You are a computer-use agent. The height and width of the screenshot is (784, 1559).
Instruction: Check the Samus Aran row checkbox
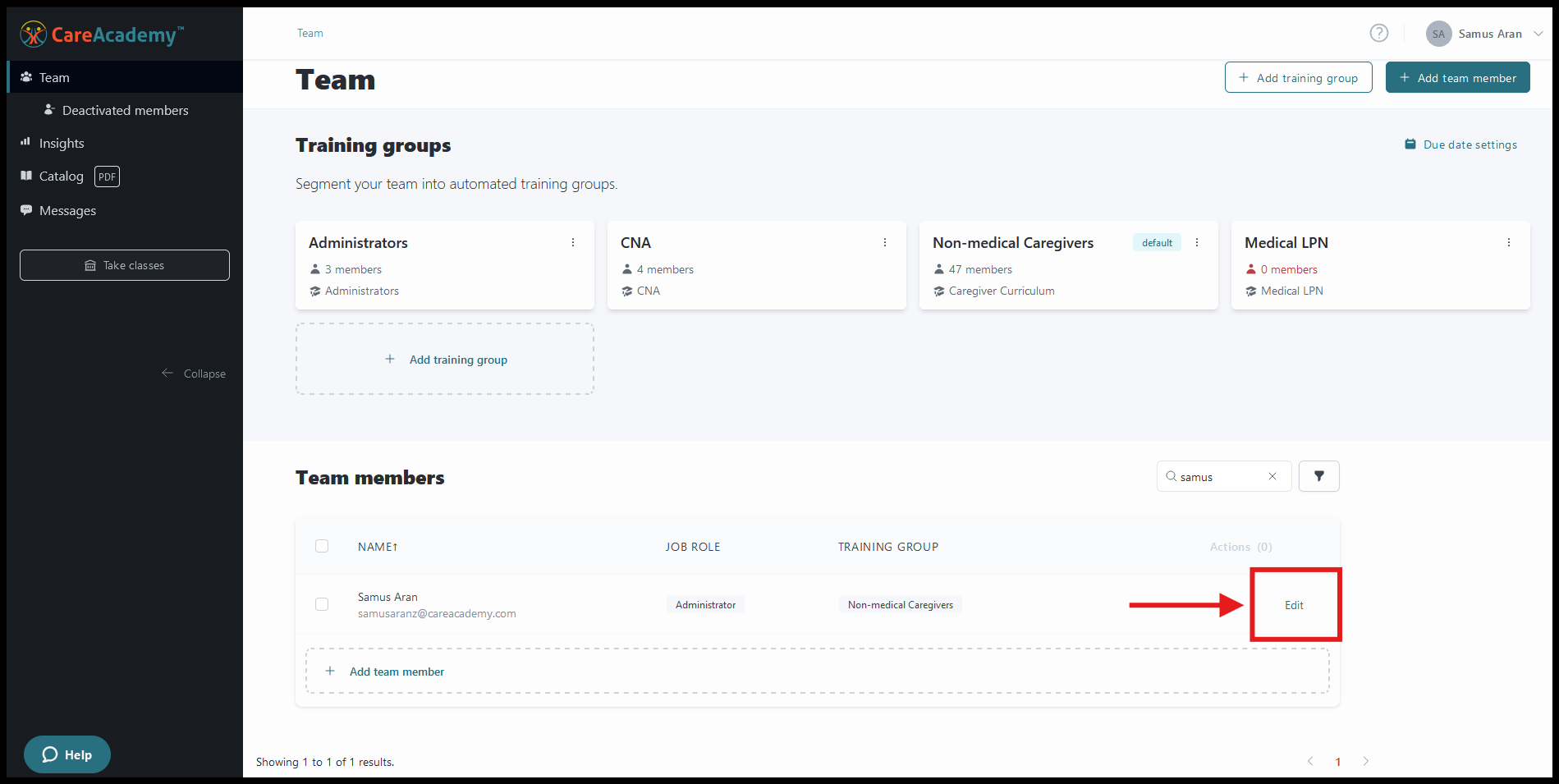(322, 604)
